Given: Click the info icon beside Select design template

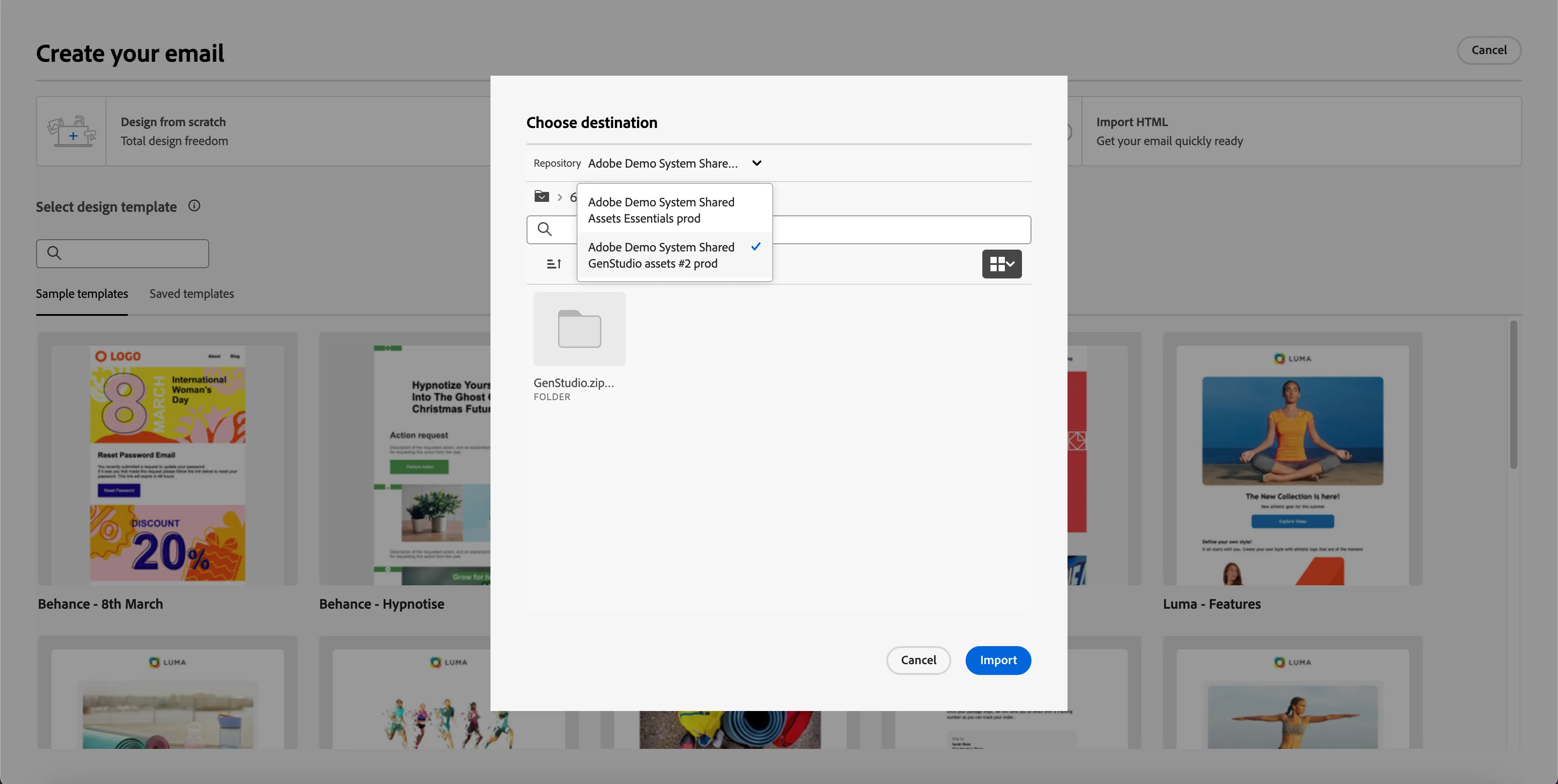Looking at the screenshot, I should click(194, 206).
